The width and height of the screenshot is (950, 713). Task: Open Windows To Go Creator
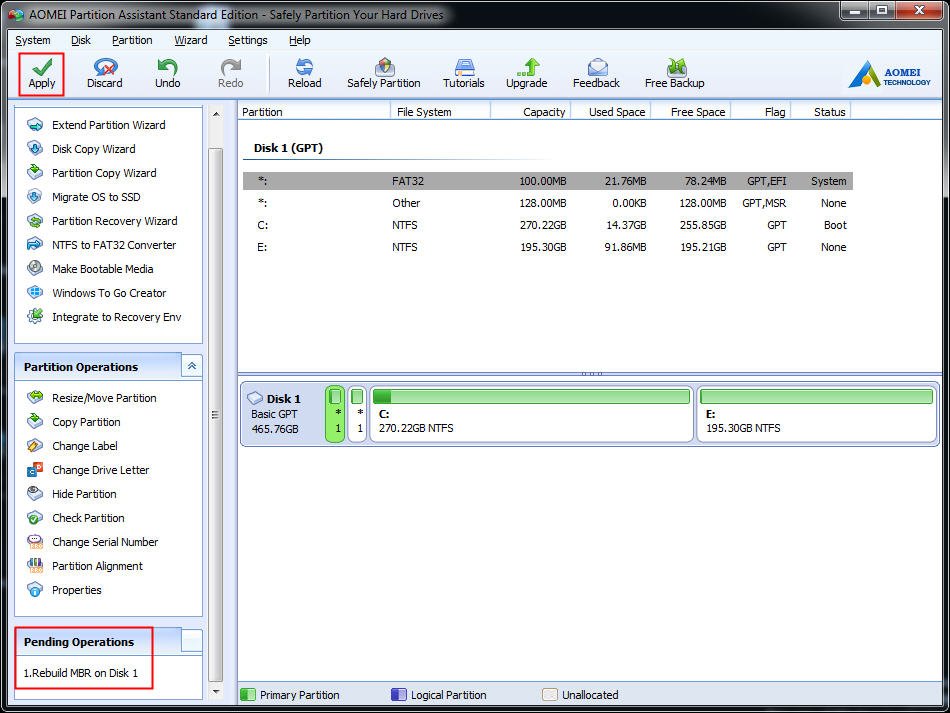[x=96, y=293]
